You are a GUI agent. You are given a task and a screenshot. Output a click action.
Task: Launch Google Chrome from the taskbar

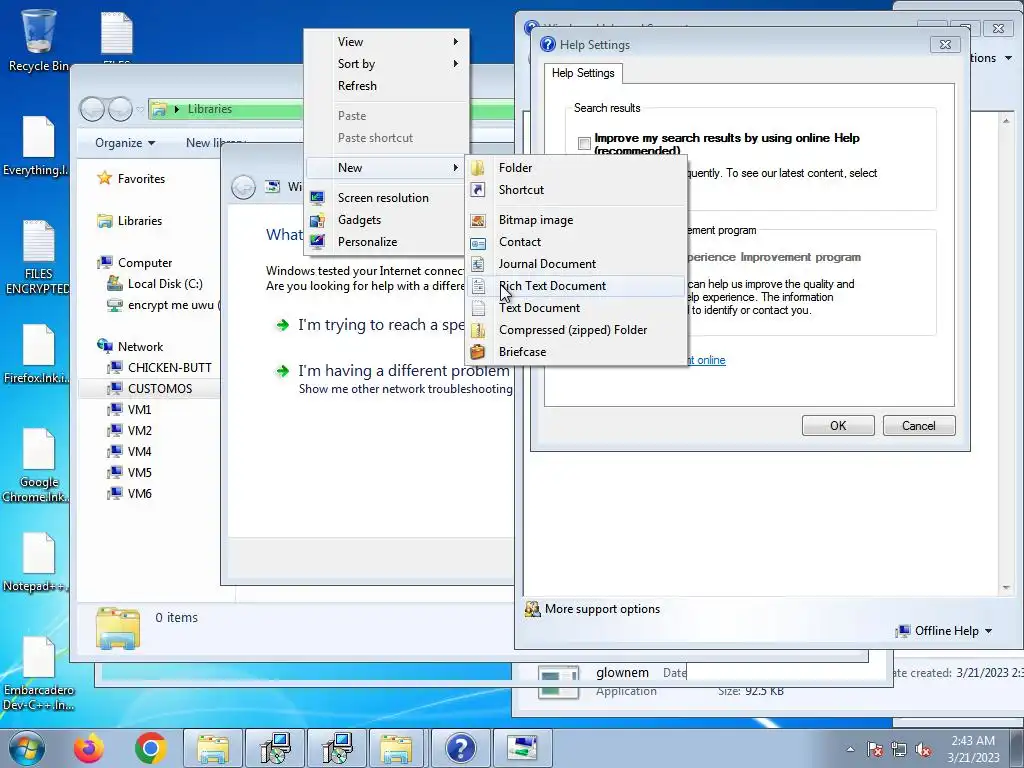(150, 748)
